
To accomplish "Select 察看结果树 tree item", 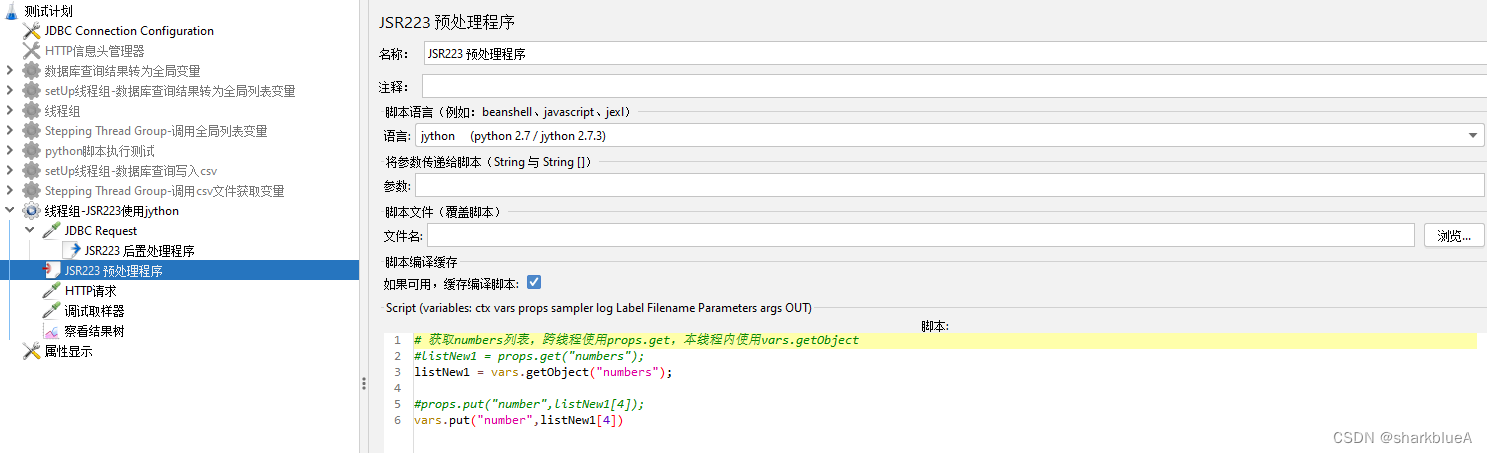I will point(94,330).
